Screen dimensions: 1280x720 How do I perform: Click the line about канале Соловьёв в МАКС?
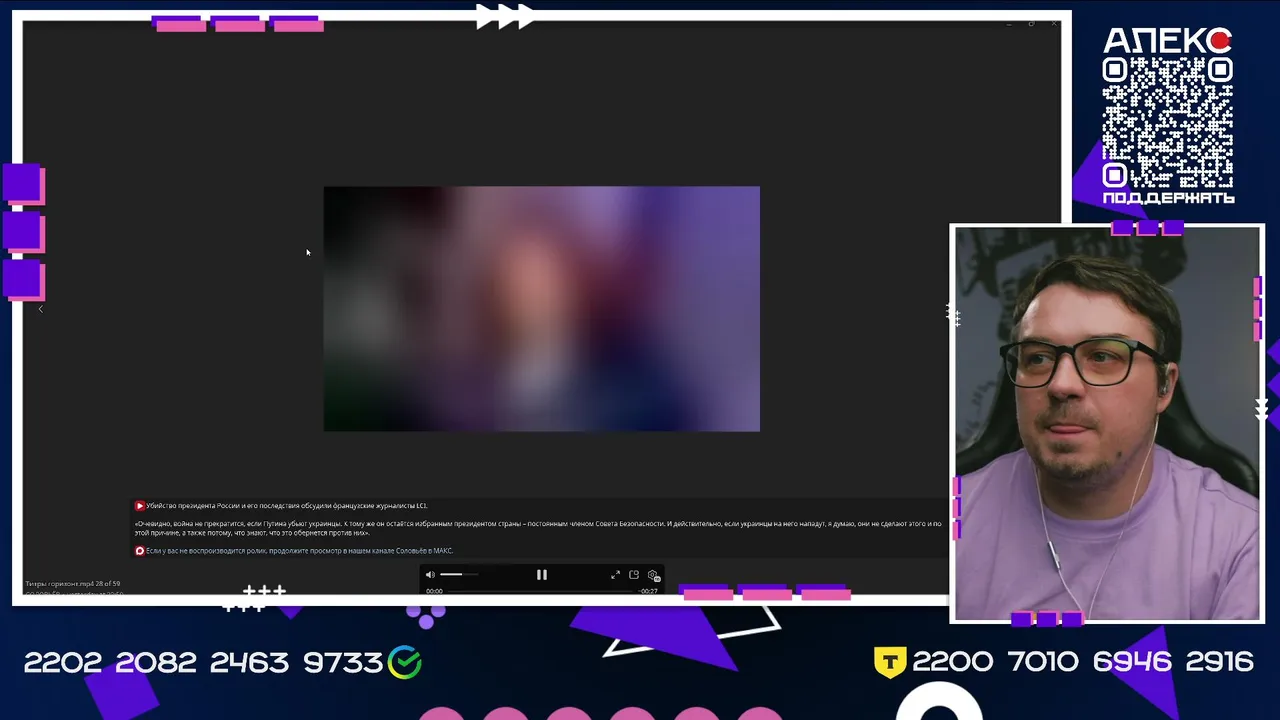[x=299, y=551]
